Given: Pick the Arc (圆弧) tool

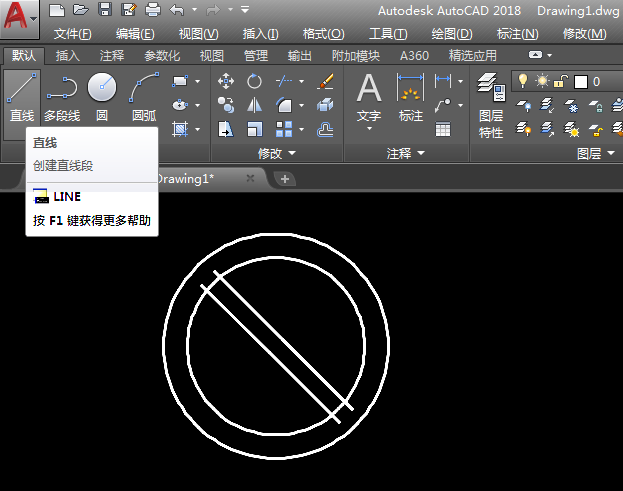Looking at the screenshot, I should [145, 97].
